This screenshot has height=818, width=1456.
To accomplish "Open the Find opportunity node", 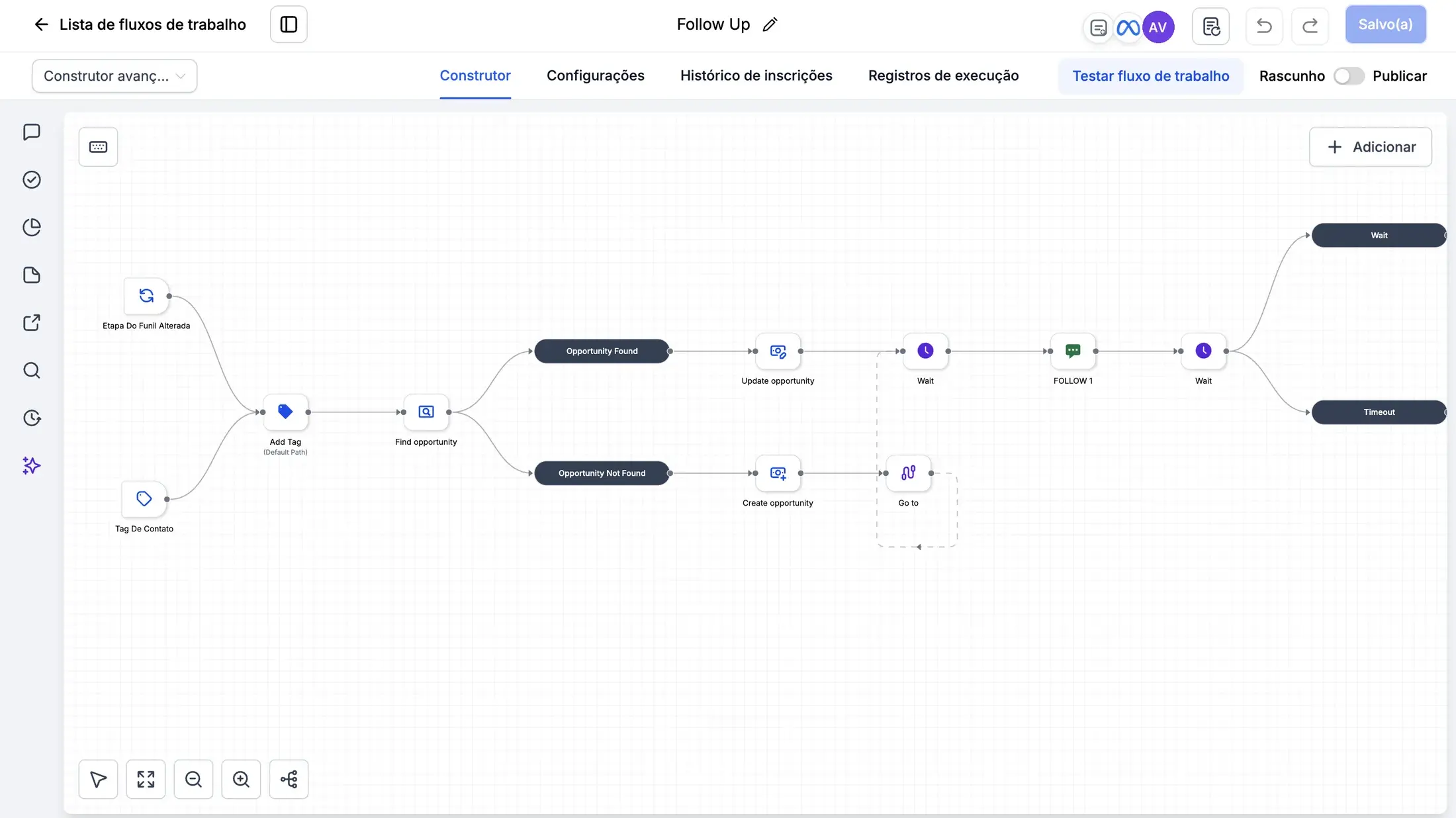I will click(x=426, y=412).
